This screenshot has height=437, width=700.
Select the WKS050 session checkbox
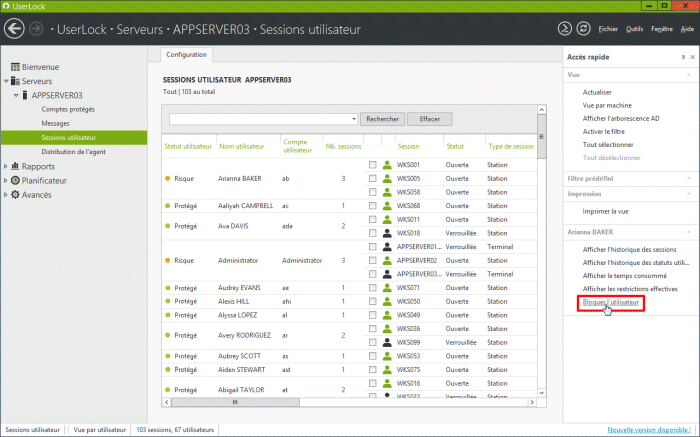(x=372, y=301)
